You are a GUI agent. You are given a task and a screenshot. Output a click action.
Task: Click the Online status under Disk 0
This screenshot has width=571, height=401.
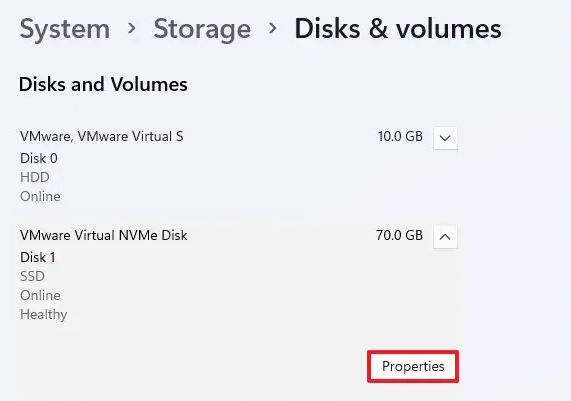[40, 197]
